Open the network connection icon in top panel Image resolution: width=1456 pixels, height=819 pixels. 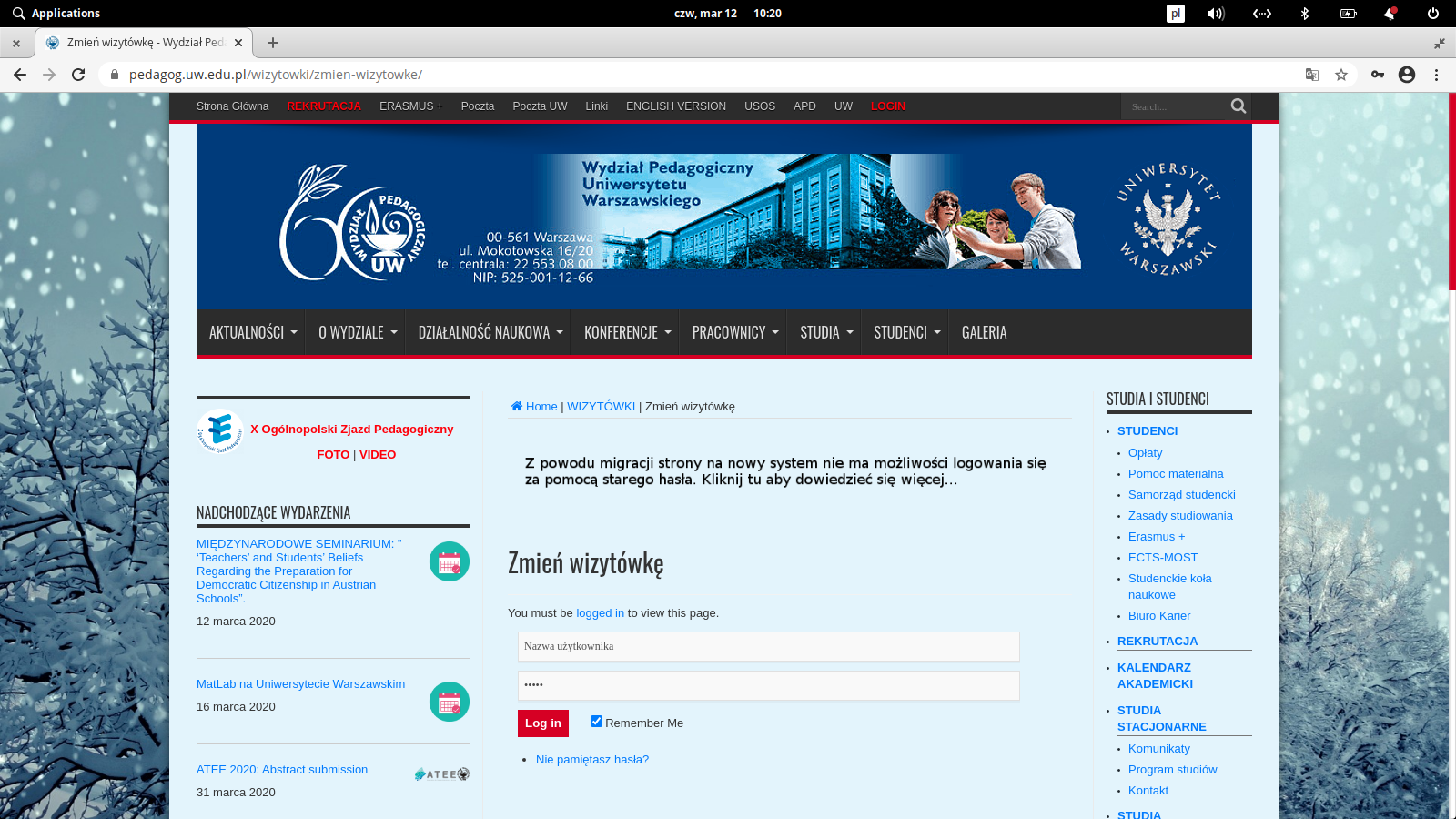point(1262,14)
